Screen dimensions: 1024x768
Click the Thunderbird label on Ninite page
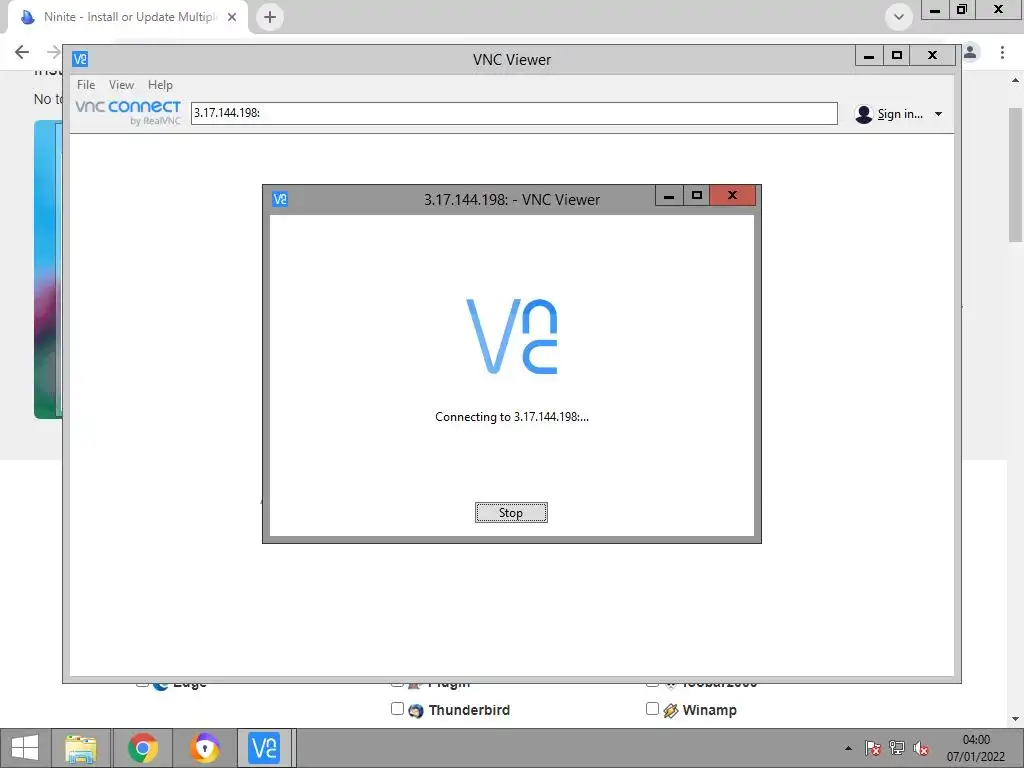point(469,710)
